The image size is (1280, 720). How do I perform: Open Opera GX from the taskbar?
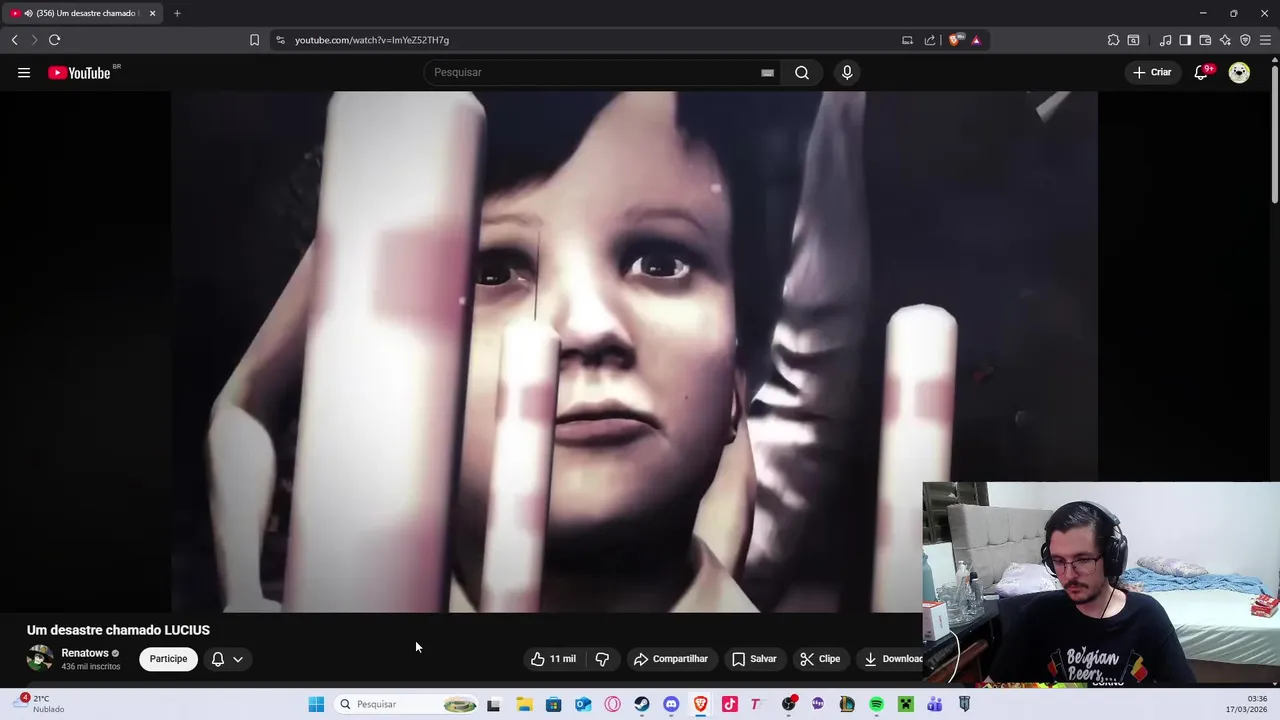(612, 704)
